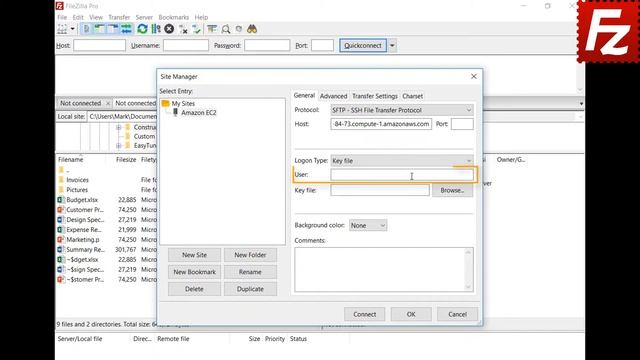Screen dimensions: 640x360
Task: Click the Duplicate button
Action: click(x=250, y=289)
